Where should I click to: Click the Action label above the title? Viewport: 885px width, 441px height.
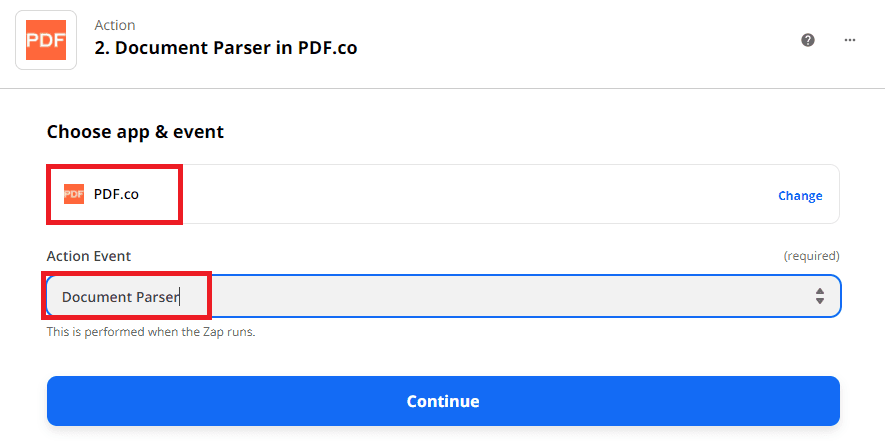pyautogui.click(x=115, y=25)
